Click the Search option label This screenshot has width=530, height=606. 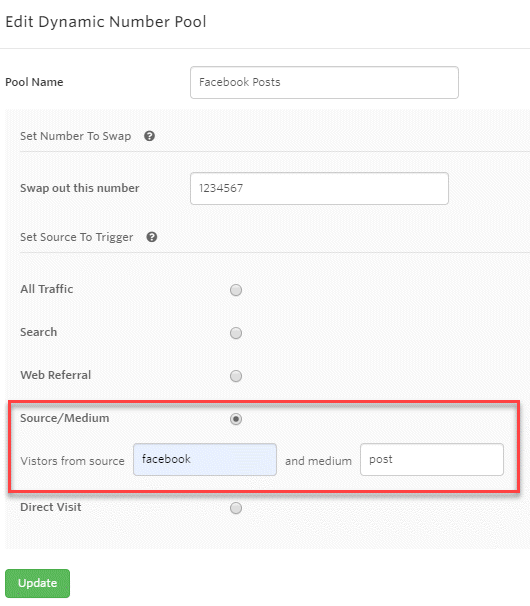tap(39, 332)
